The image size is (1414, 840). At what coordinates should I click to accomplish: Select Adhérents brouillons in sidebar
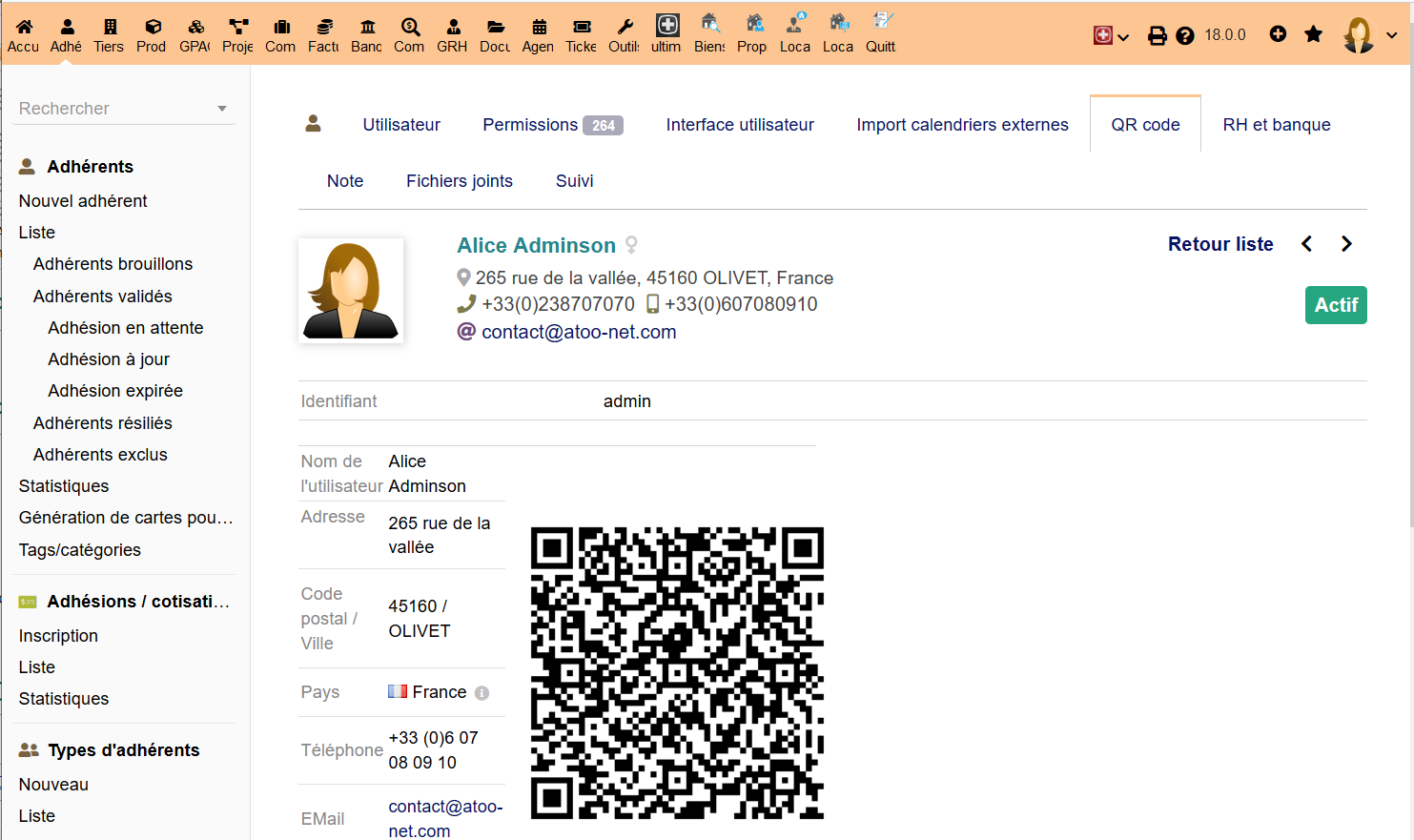[113, 264]
